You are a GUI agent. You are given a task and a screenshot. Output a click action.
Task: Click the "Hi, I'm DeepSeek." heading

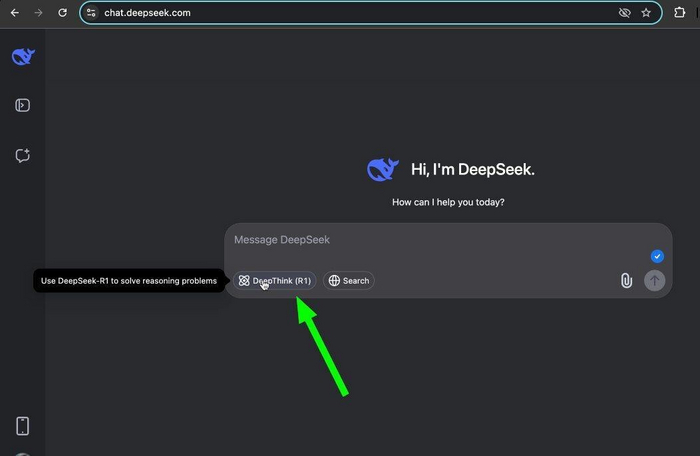[472, 170]
